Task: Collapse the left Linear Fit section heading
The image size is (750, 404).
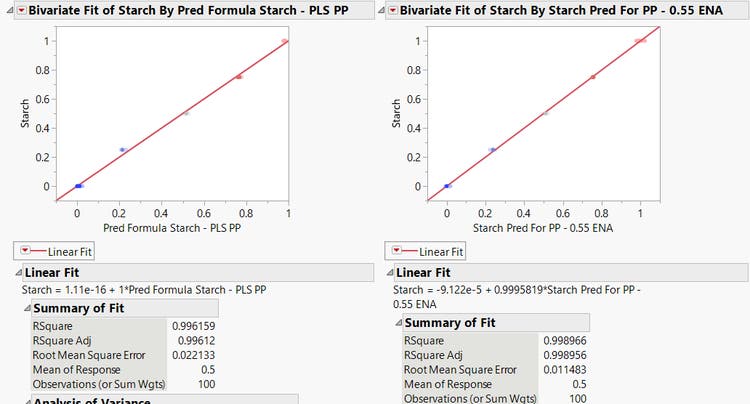Action: point(17,272)
